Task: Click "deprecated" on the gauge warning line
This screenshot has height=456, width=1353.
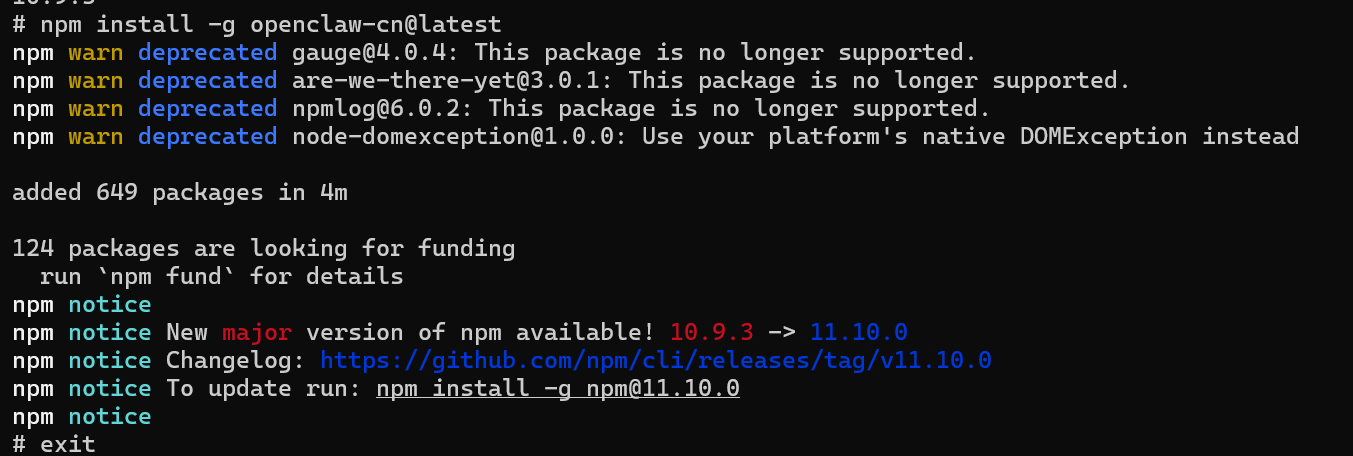Action: (x=207, y=52)
